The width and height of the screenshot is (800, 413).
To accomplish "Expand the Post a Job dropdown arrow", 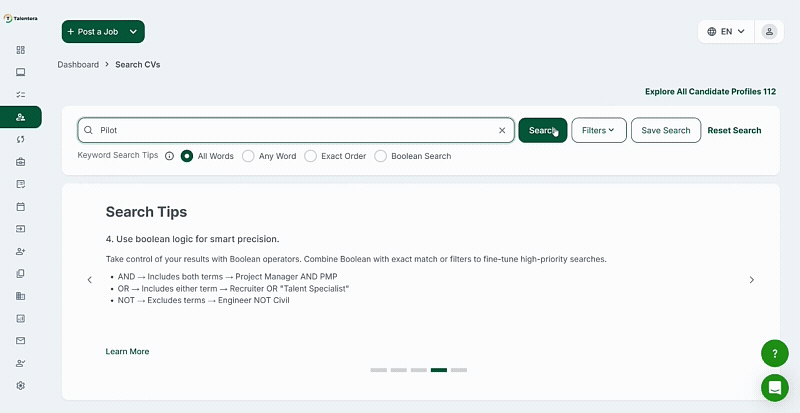I will click(133, 32).
